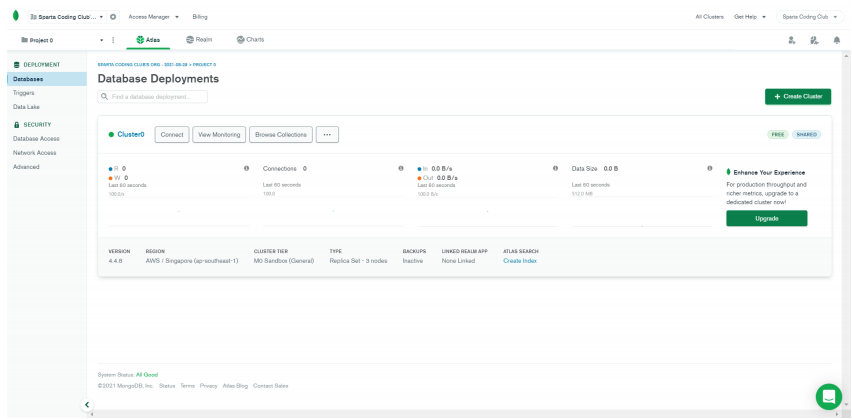The image size is (852, 419).
Task: Open Triggers in the sidebar
Action: pos(23,93)
